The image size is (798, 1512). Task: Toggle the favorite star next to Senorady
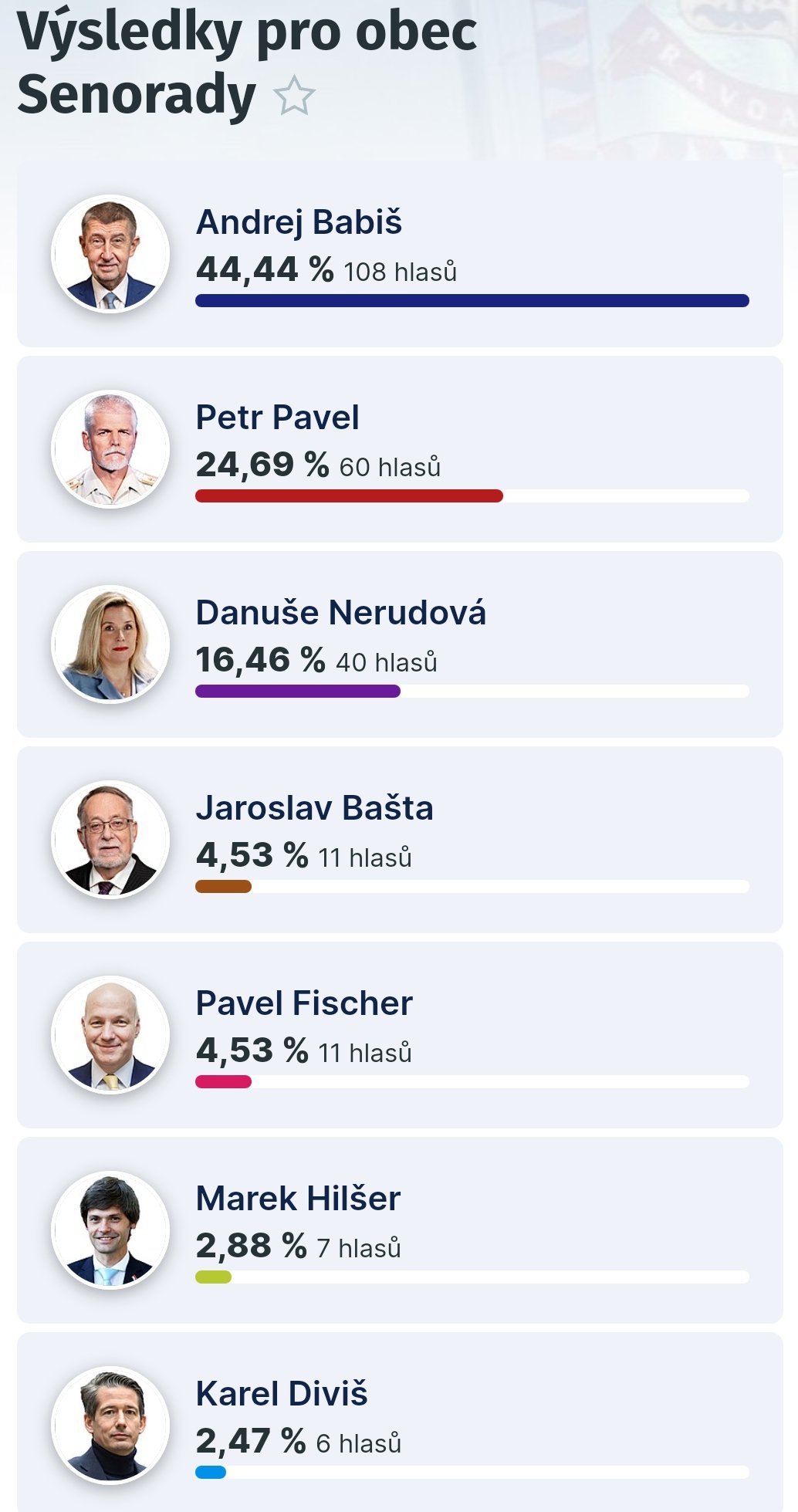click(x=294, y=96)
